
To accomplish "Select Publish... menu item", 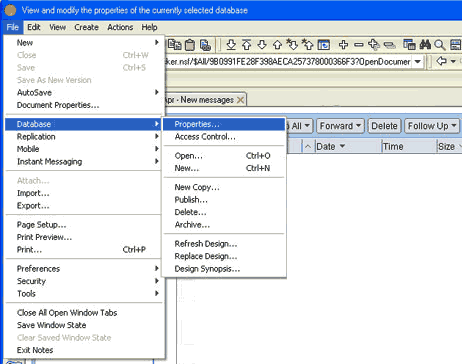I will [x=224, y=200].
